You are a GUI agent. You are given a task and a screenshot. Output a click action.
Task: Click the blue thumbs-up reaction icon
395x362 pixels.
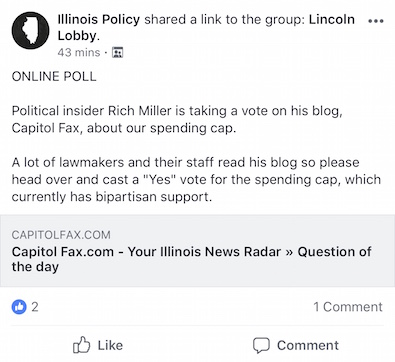(19, 307)
